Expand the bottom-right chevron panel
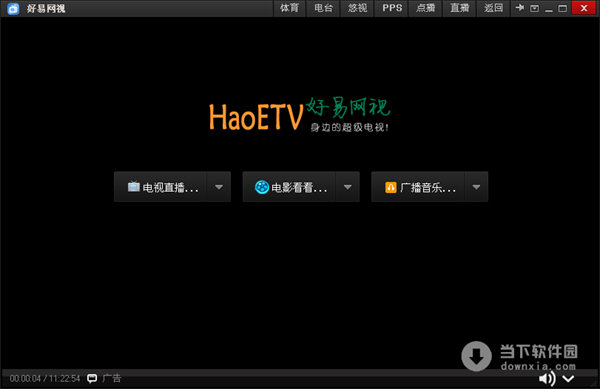The height and width of the screenshot is (389, 600). [x=568, y=379]
